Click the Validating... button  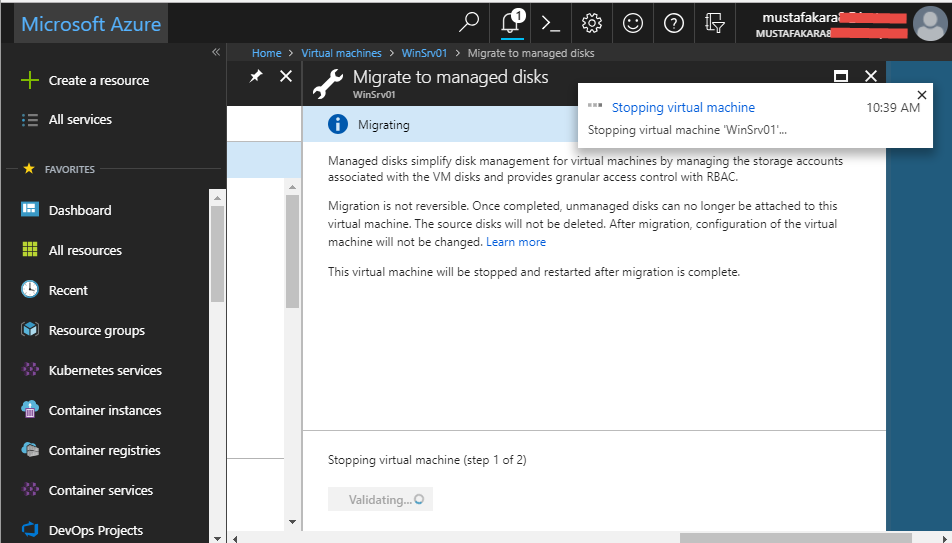click(380, 499)
